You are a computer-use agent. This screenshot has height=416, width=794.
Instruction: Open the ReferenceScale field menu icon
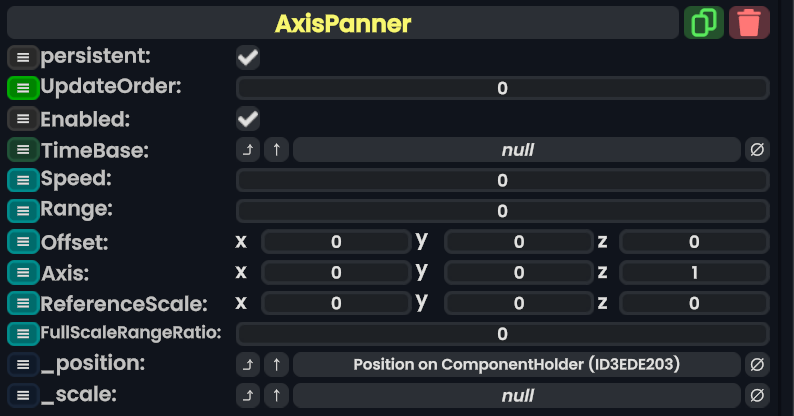pos(22,303)
